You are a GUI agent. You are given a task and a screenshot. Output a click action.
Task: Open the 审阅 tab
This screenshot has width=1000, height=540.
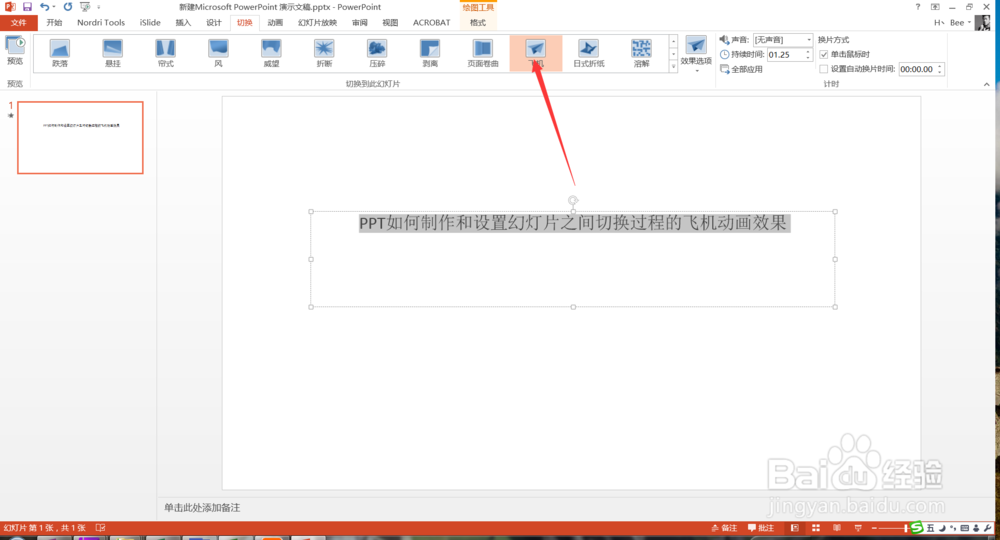pyautogui.click(x=360, y=22)
